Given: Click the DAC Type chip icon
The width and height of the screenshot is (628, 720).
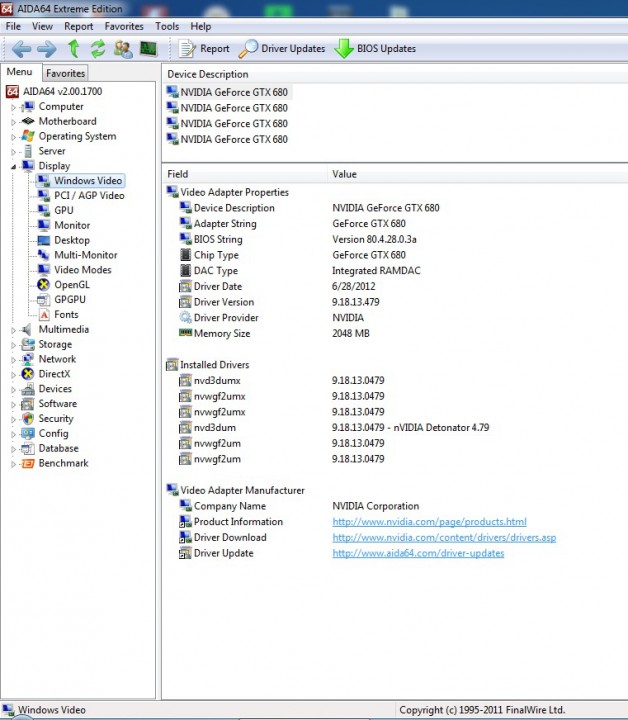Looking at the screenshot, I should point(185,270).
